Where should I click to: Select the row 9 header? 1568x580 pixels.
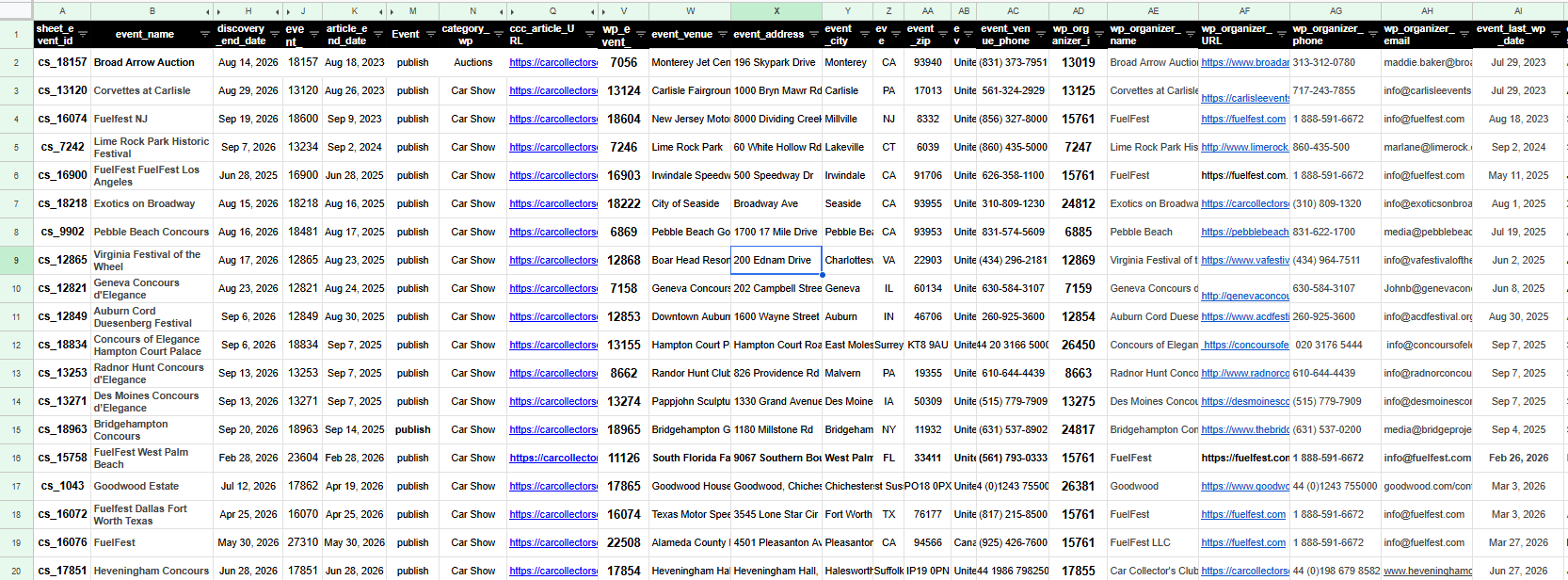coord(16,260)
